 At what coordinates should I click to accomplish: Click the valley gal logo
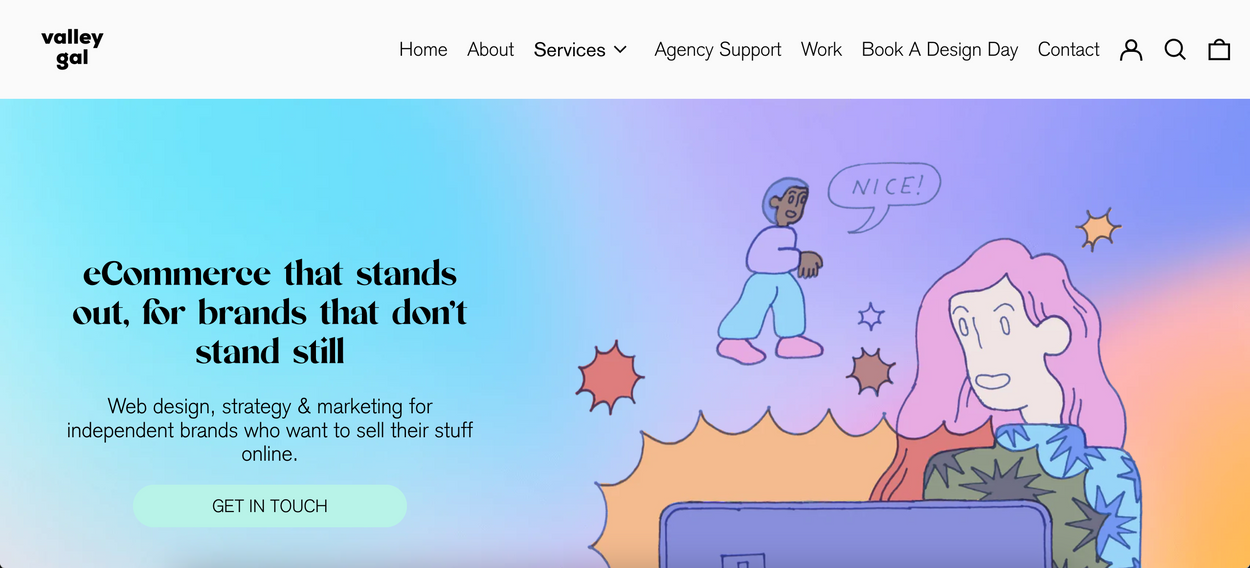point(72,48)
